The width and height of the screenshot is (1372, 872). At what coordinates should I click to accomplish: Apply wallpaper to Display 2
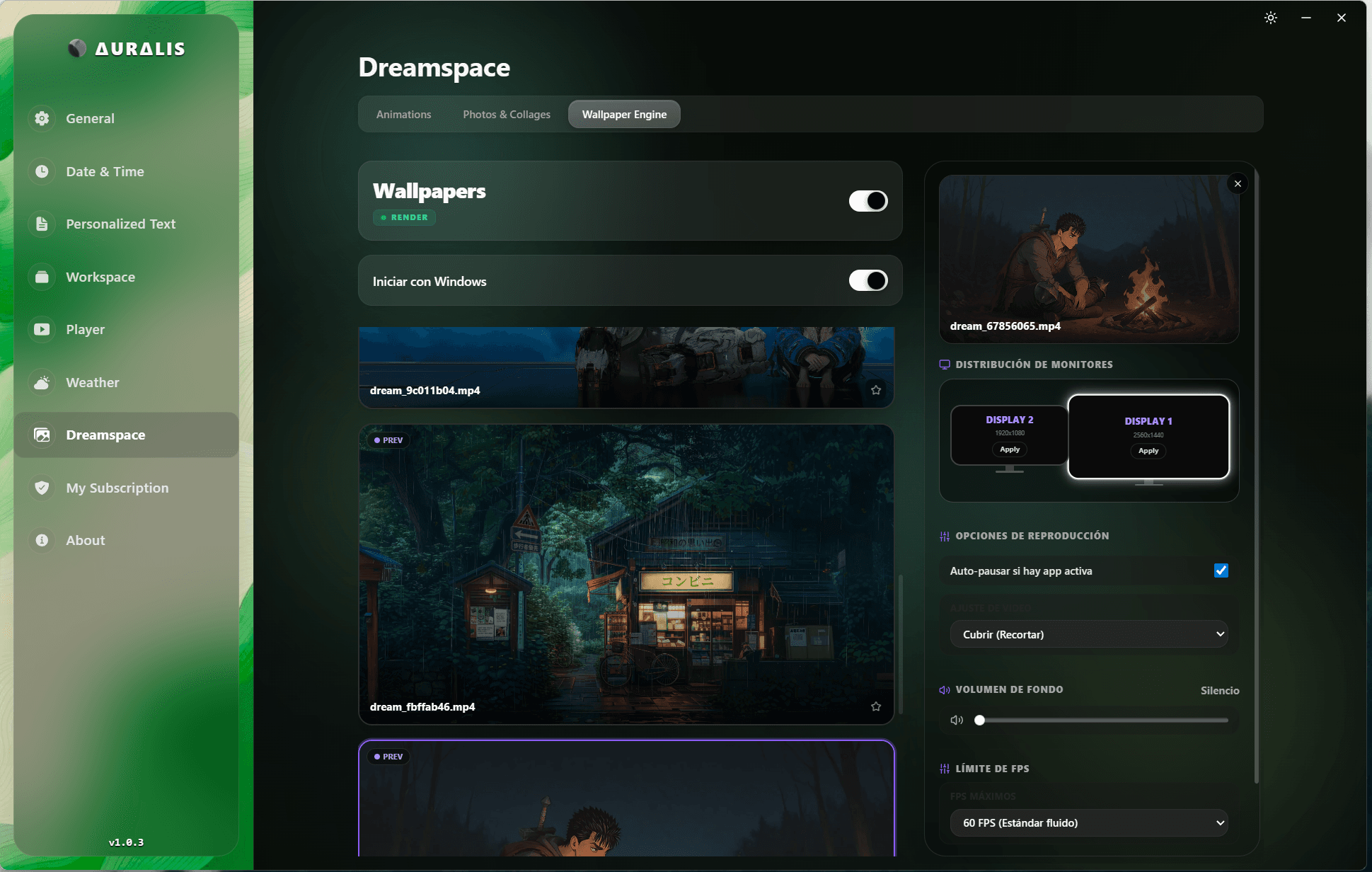tap(1010, 449)
